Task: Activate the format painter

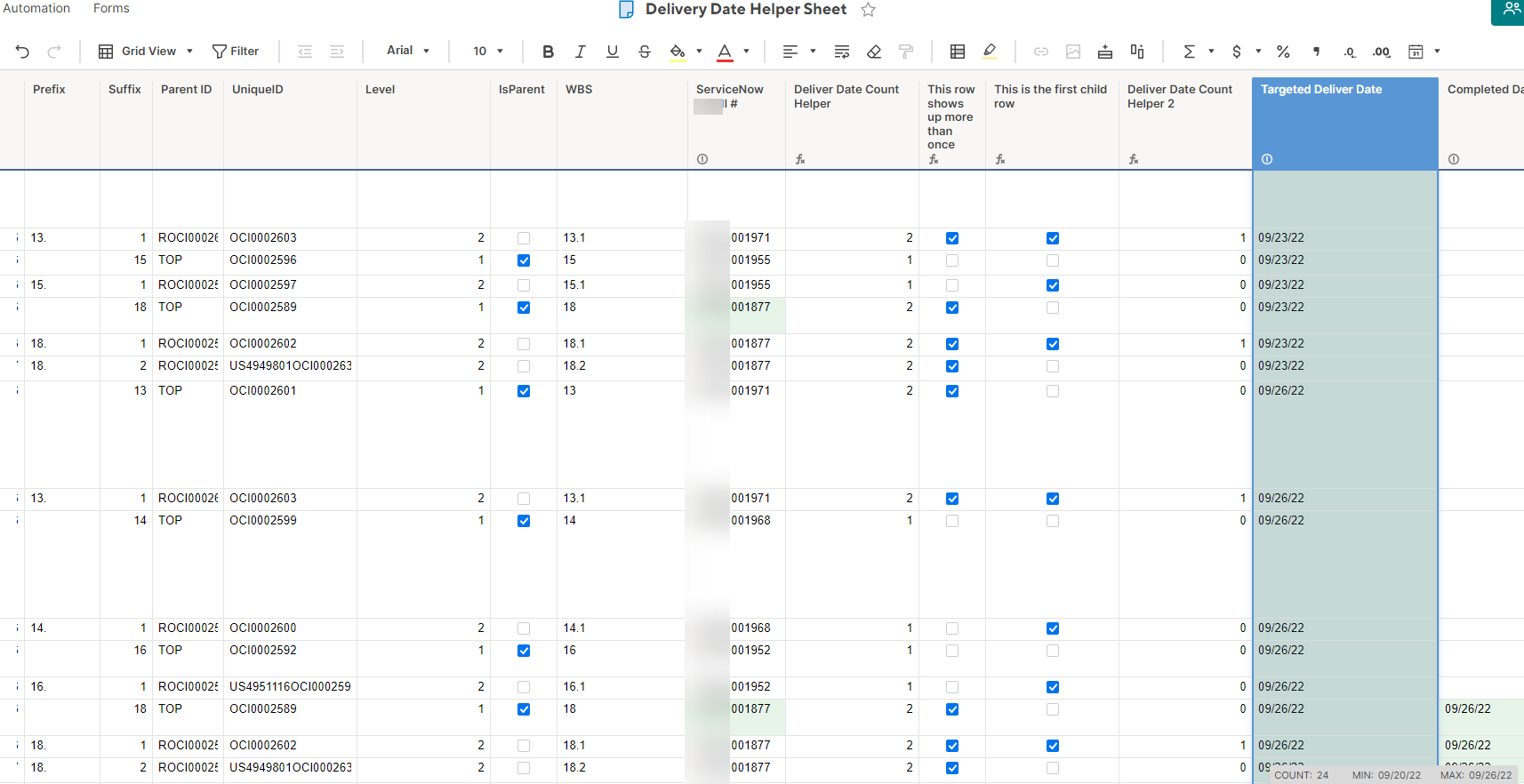Action: (906, 52)
